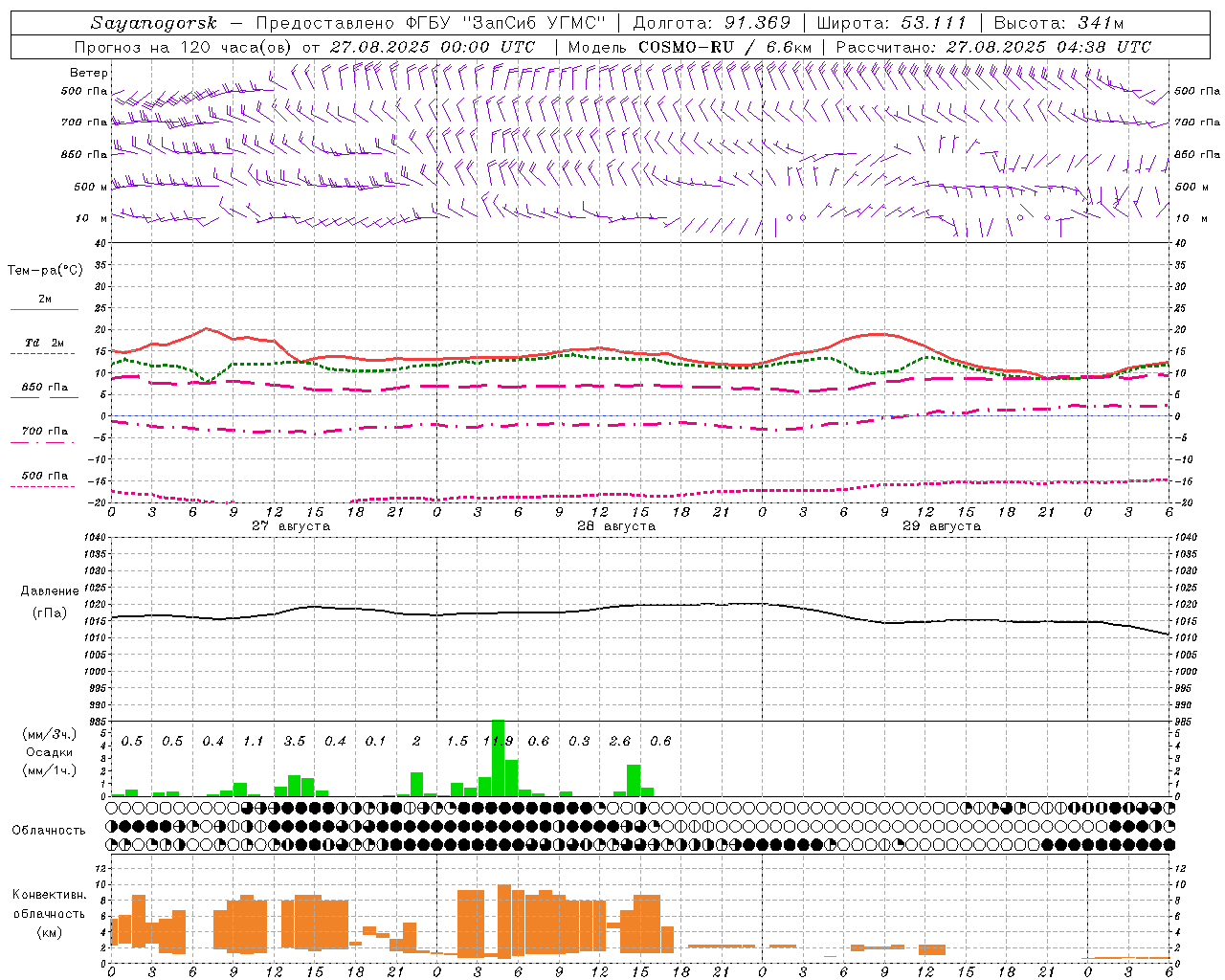Click the red '2м' legend line sample
The image size is (1225, 980).
click(x=44, y=309)
